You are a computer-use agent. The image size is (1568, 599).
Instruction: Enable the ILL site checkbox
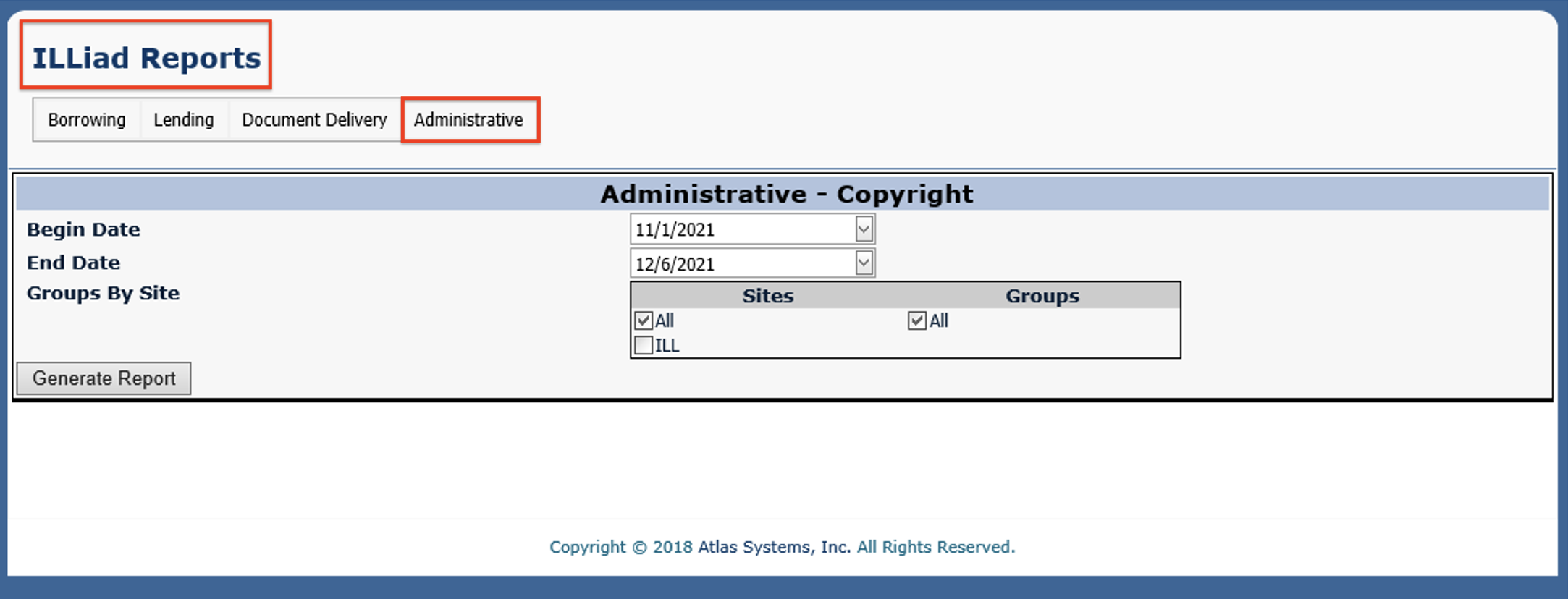click(x=644, y=346)
